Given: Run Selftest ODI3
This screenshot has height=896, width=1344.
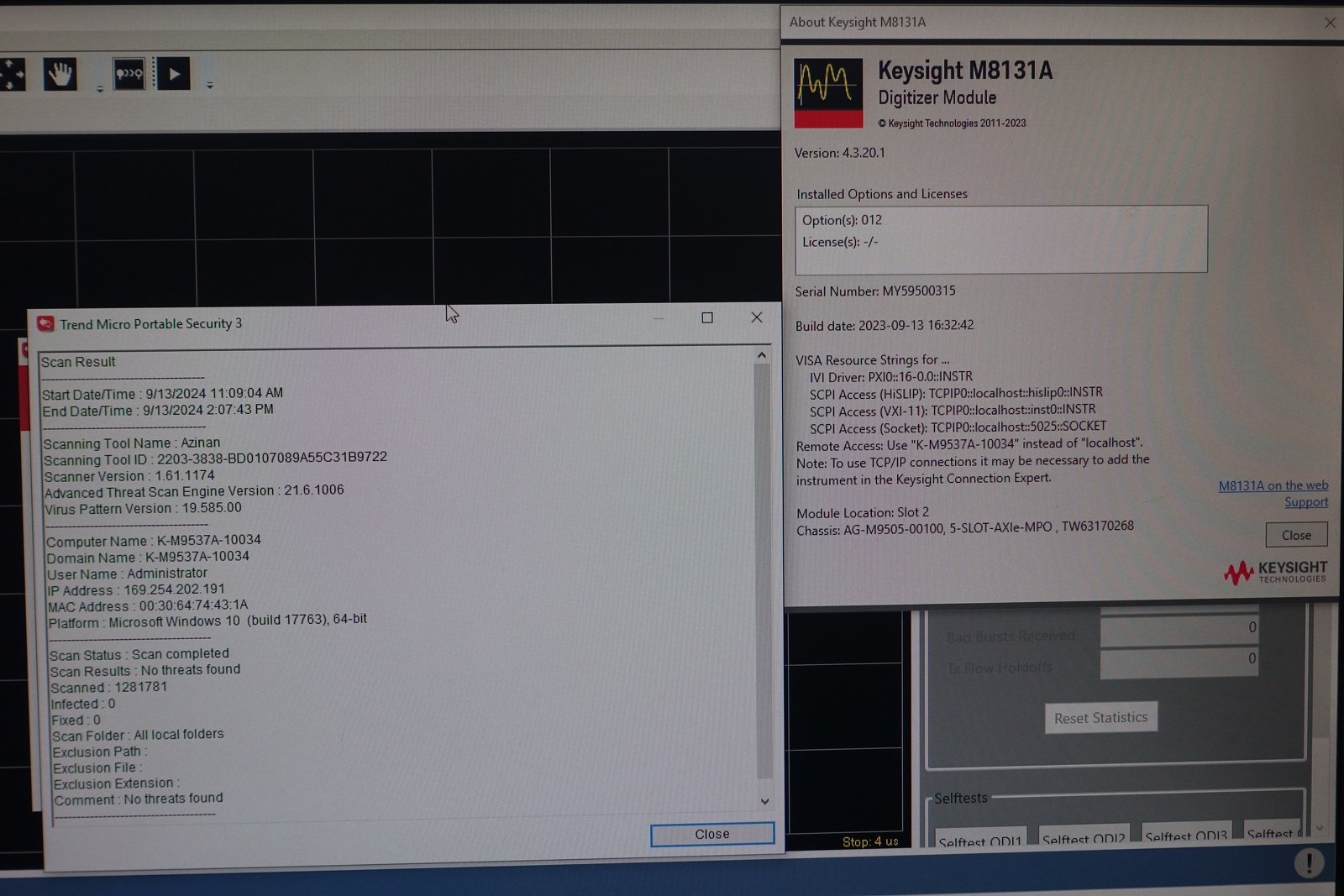Looking at the screenshot, I should [1186, 836].
